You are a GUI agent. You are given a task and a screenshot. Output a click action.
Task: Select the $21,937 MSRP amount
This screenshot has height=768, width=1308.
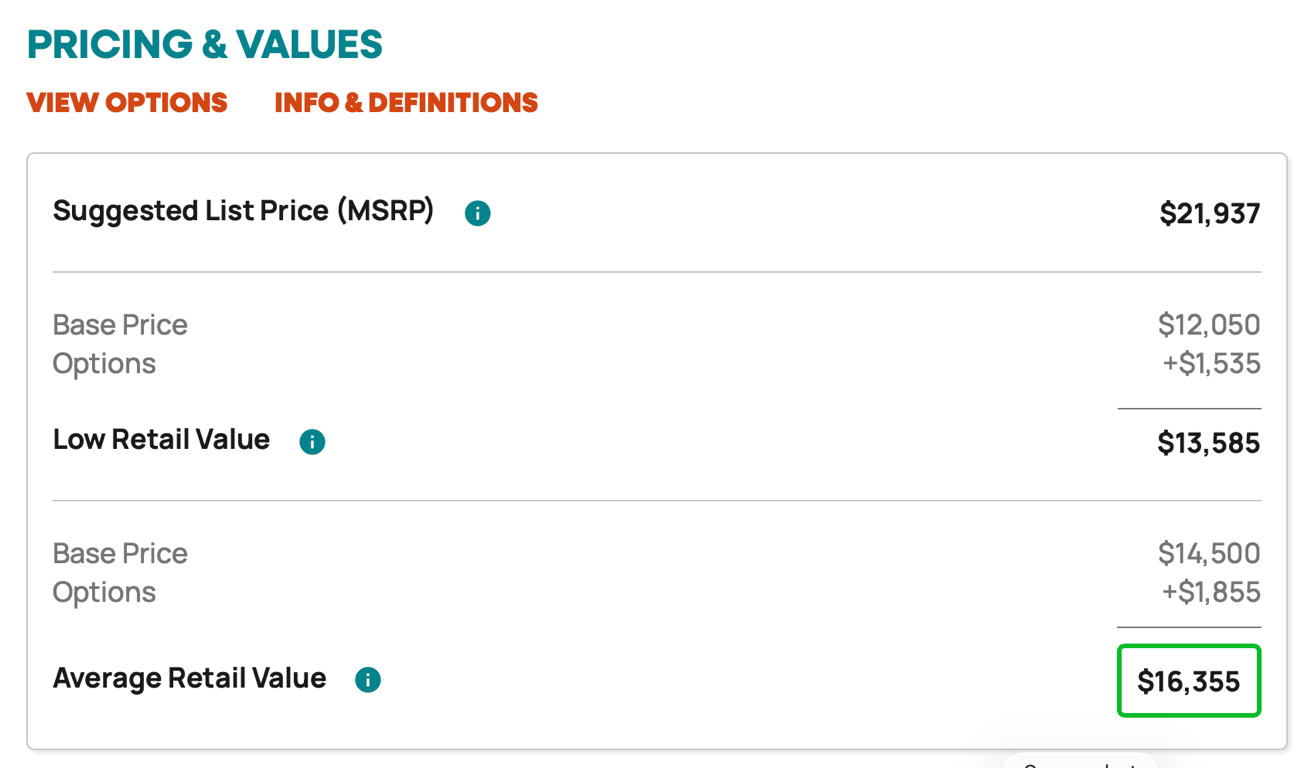pos(1209,214)
